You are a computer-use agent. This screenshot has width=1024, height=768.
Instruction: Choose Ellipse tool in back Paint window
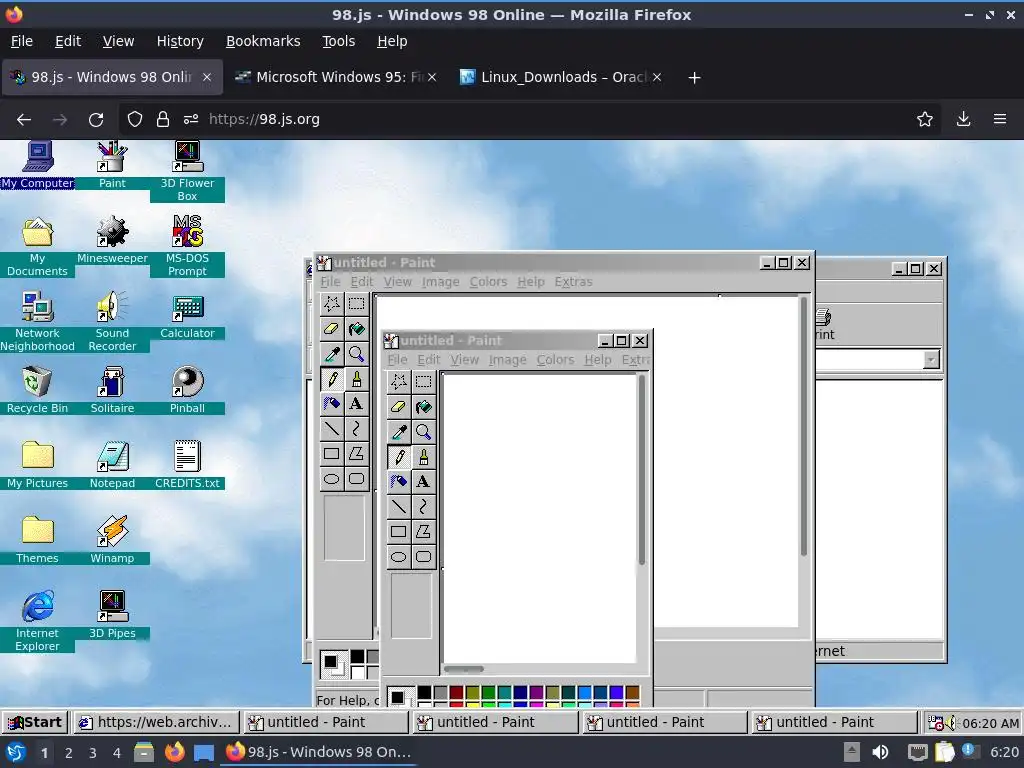pos(332,479)
